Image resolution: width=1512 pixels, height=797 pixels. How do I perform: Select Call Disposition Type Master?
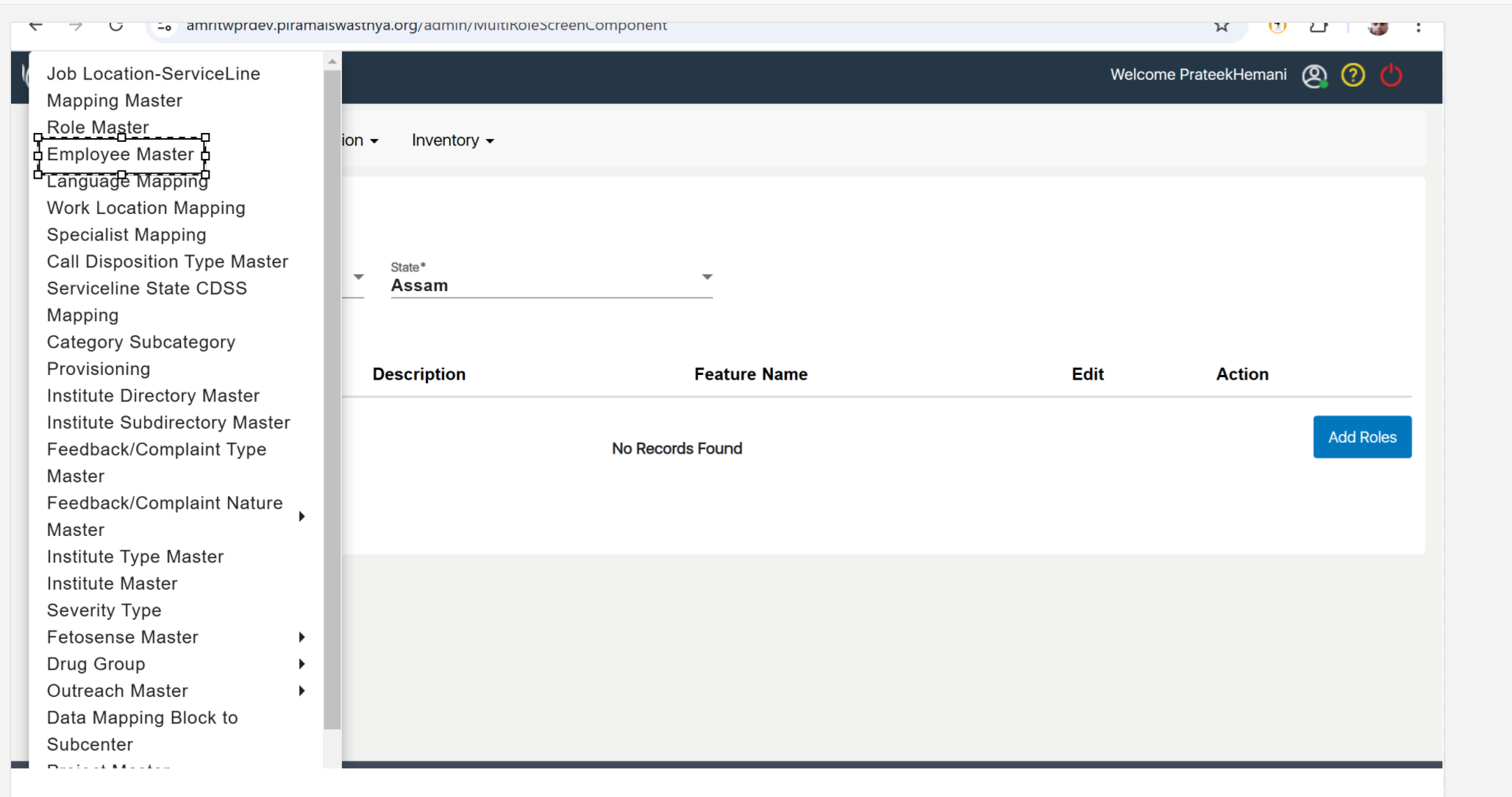point(168,262)
